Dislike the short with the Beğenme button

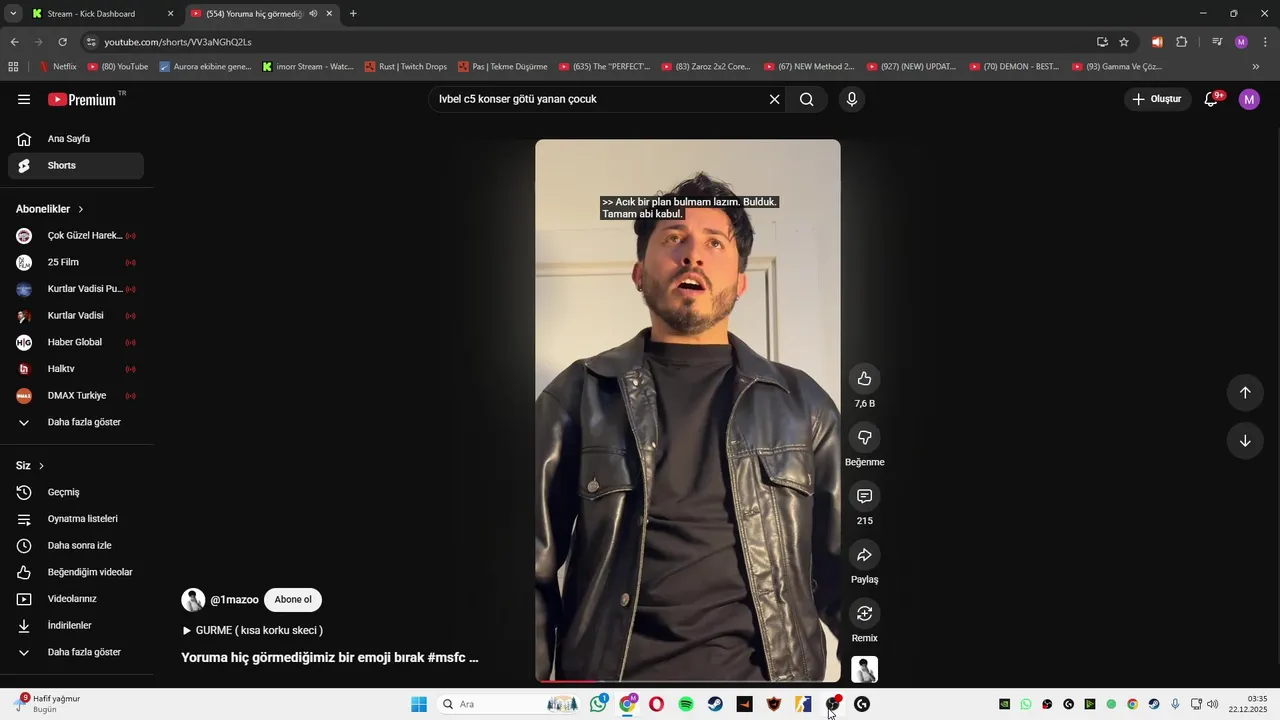tap(865, 437)
